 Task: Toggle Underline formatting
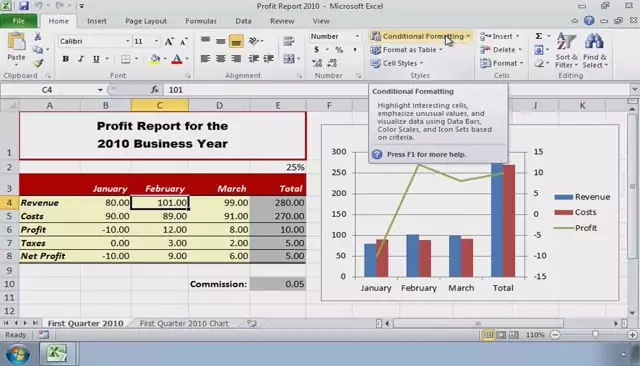click(96, 59)
